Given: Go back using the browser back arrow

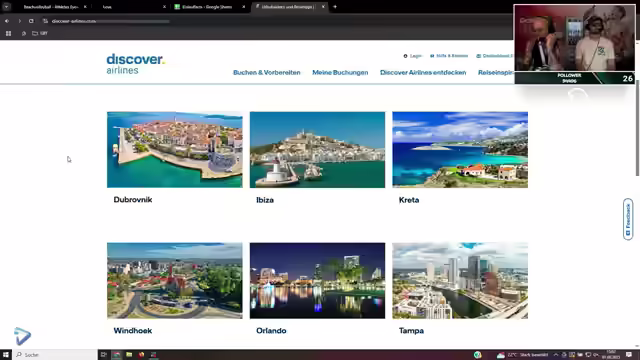Looking at the screenshot, I should [7, 21].
